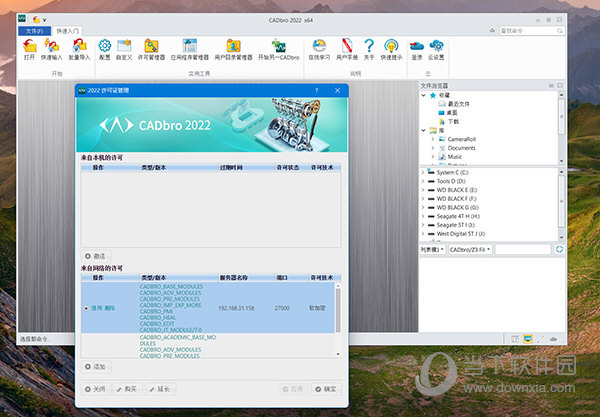The height and width of the screenshot is (417, 600).
Task: Click the magnifier icon in command search
Action: [560, 31]
